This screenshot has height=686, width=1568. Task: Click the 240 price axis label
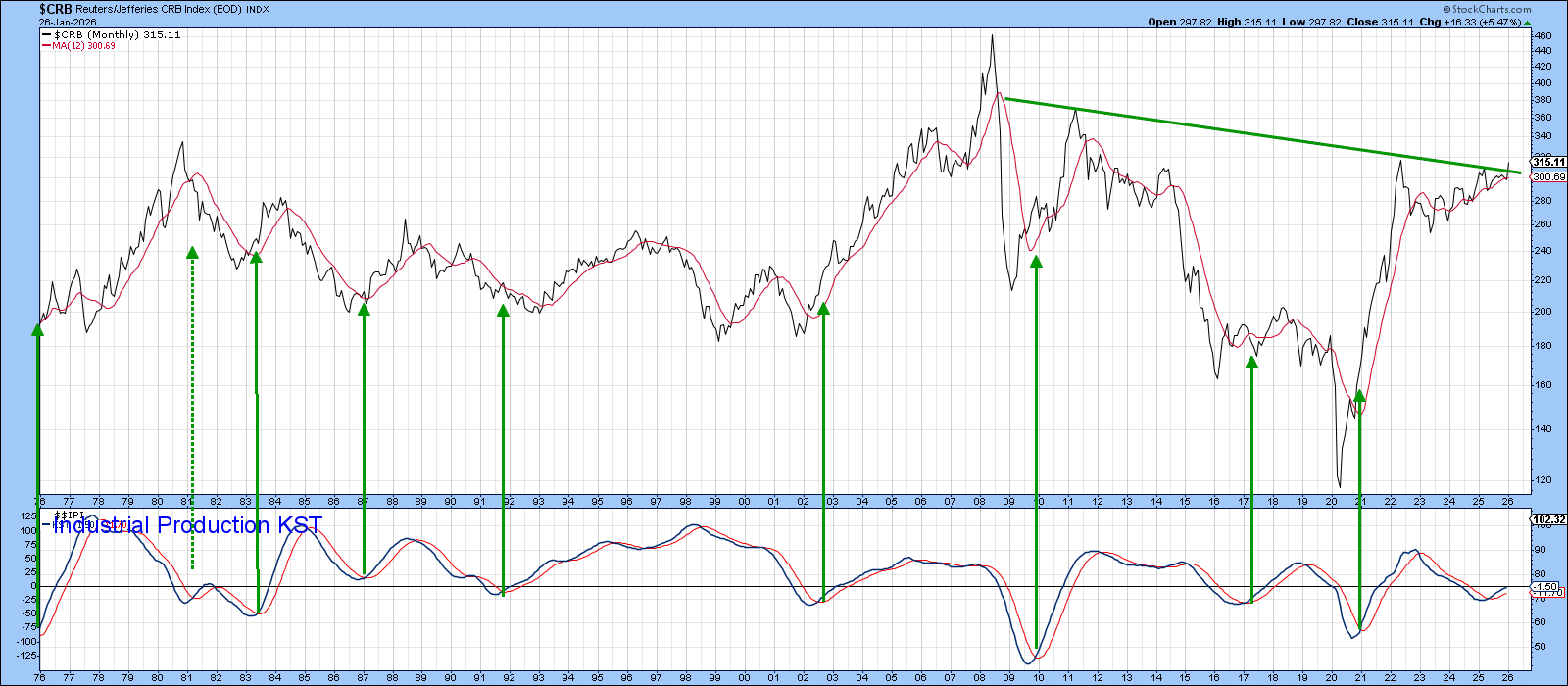click(1543, 251)
